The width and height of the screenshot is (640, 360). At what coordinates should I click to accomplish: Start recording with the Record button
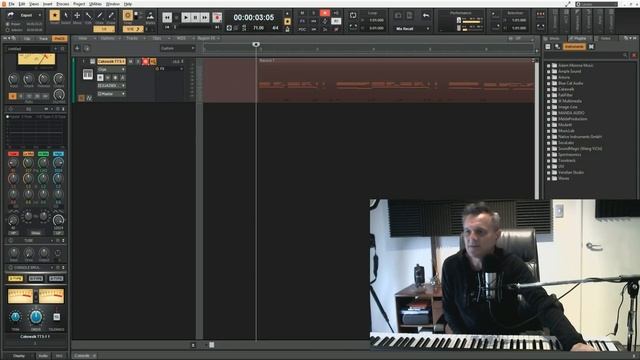pos(217,17)
